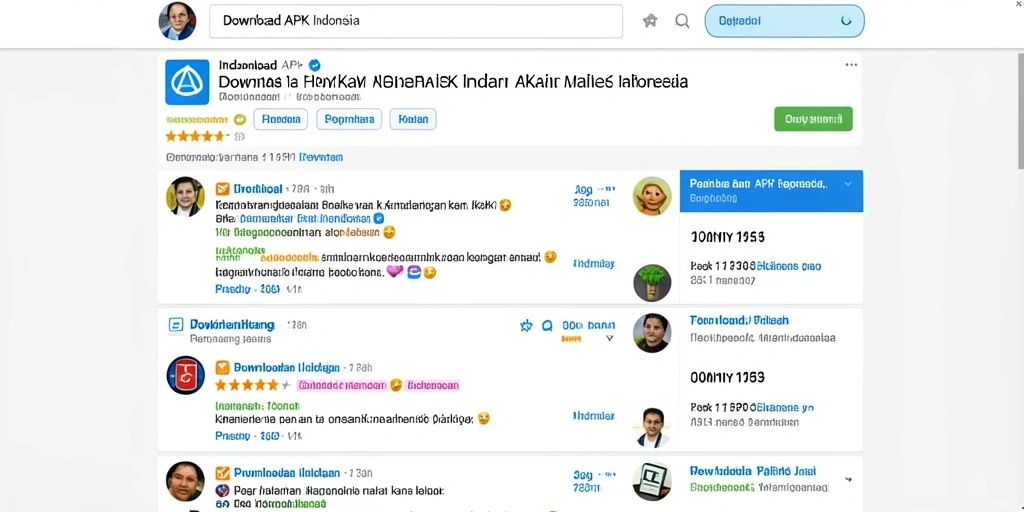Click the star icon in DovkirlenHtang row
The height and width of the screenshot is (512, 1024).
pyautogui.click(x=526, y=325)
